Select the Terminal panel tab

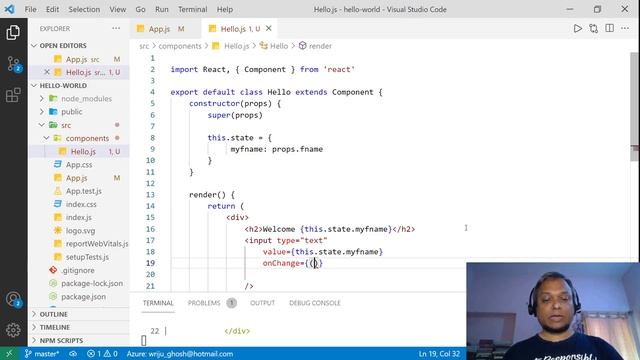158,303
